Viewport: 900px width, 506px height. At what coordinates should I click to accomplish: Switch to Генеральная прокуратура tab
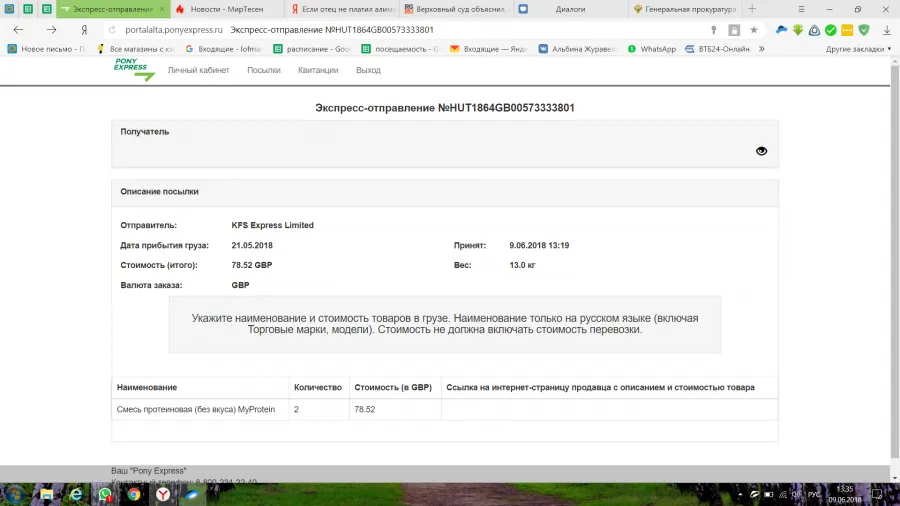pos(685,9)
